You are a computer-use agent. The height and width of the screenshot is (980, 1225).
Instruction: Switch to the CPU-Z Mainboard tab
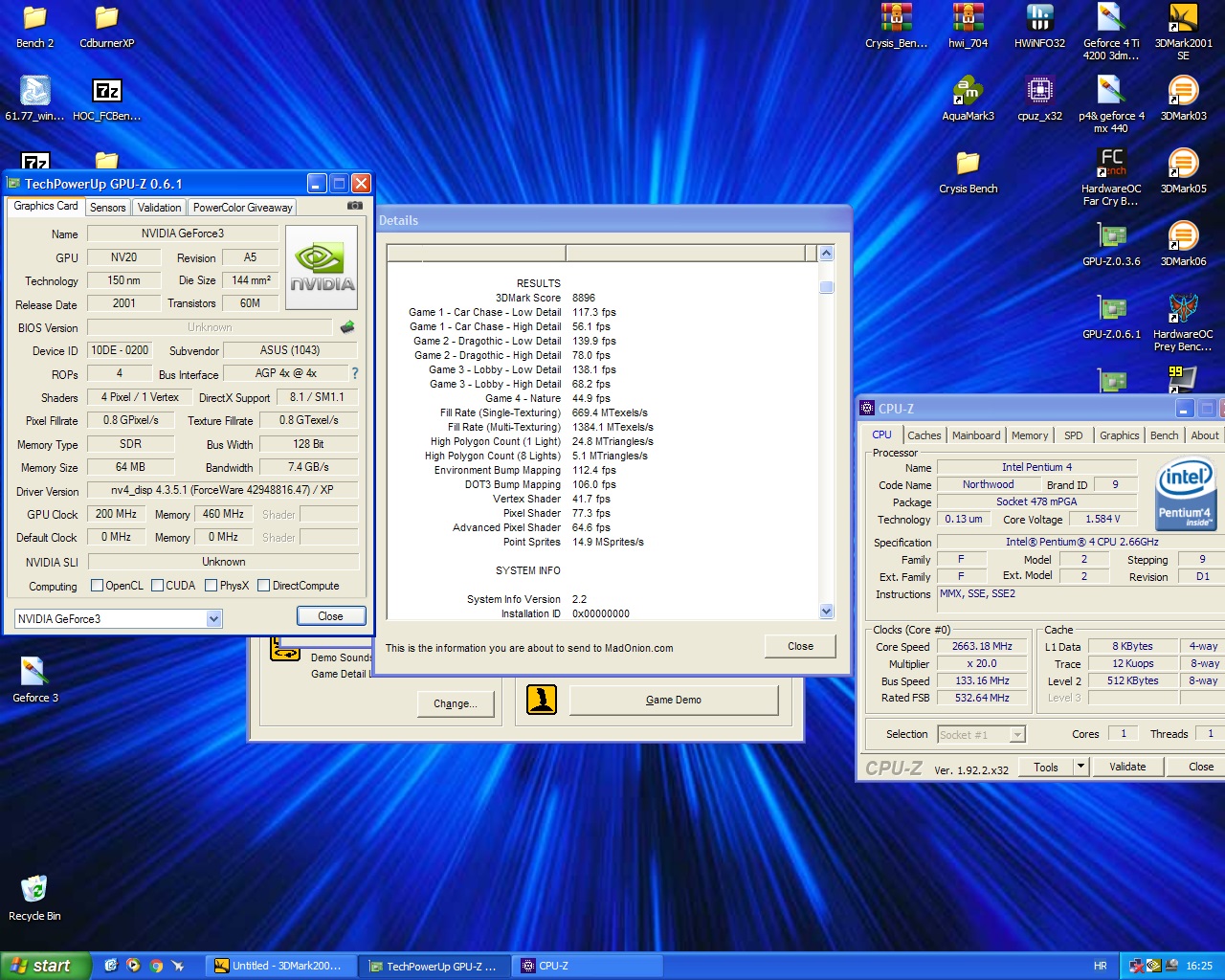click(x=975, y=435)
